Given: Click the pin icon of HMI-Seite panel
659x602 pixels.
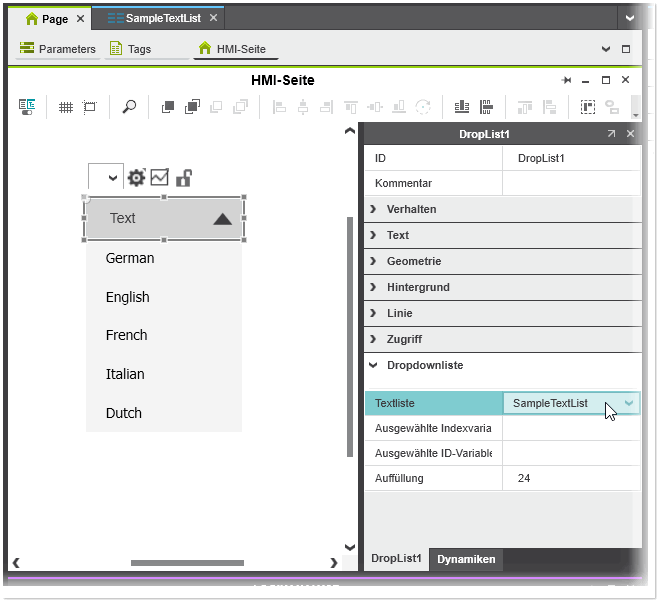Looking at the screenshot, I should click(x=566, y=80).
